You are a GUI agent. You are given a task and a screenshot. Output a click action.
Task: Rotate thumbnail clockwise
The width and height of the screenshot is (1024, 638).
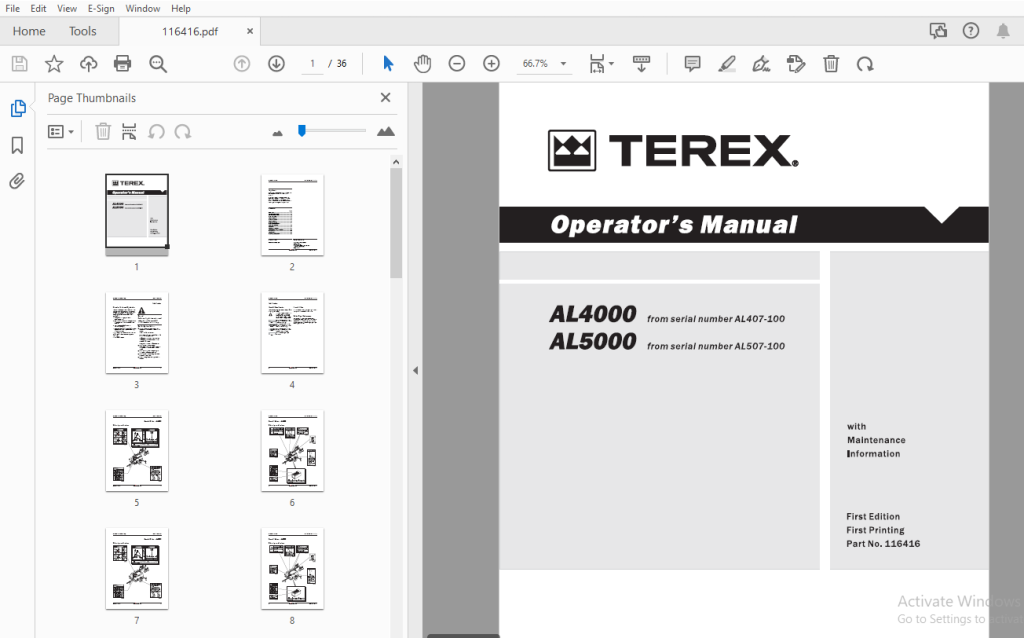click(183, 132)
